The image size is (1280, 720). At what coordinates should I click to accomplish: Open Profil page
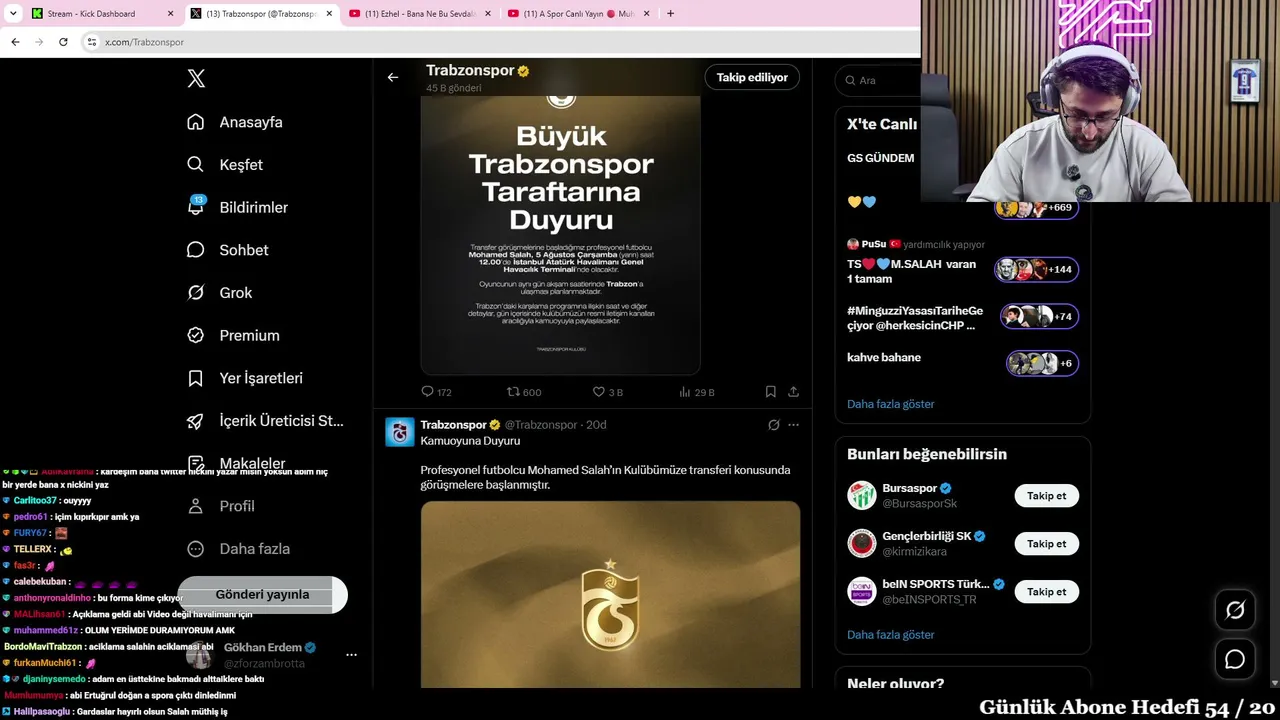[x=221, y=506]
